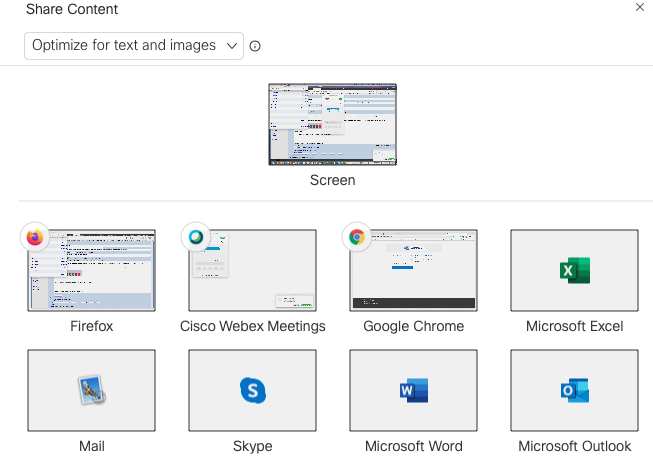Share the Firefox window thumbnail
653x465 pixels.
click(x=92, y=271)
